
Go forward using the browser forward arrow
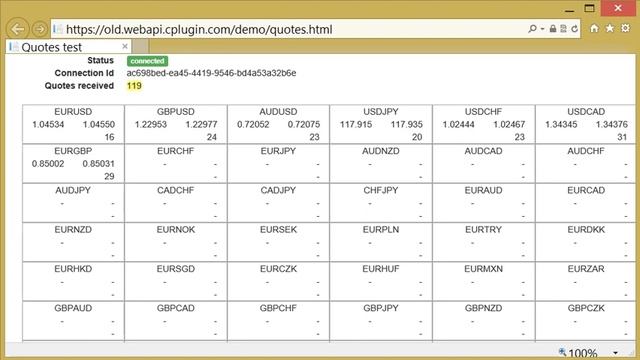pos(40,29)
